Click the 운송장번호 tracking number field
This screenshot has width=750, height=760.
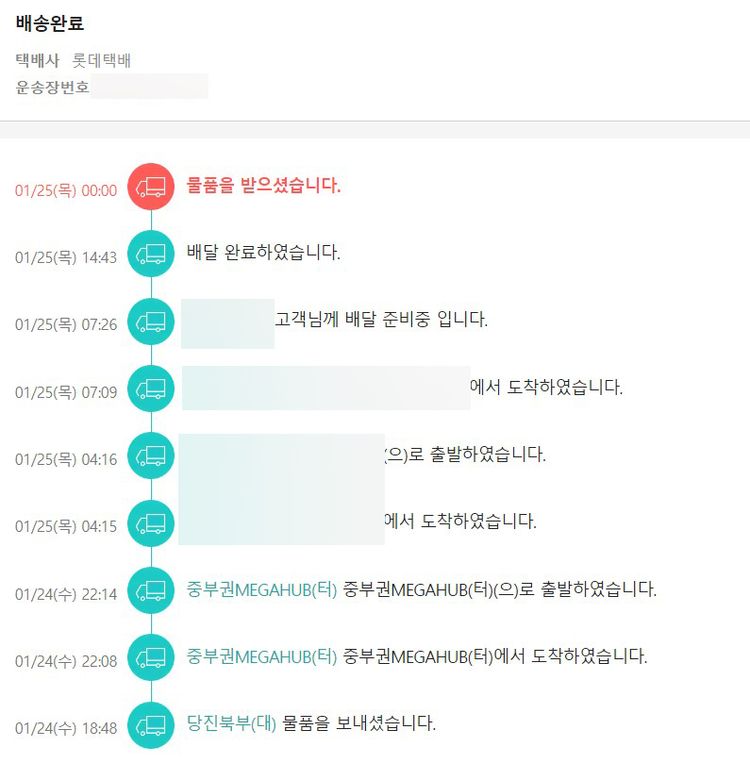click(149, 87)
